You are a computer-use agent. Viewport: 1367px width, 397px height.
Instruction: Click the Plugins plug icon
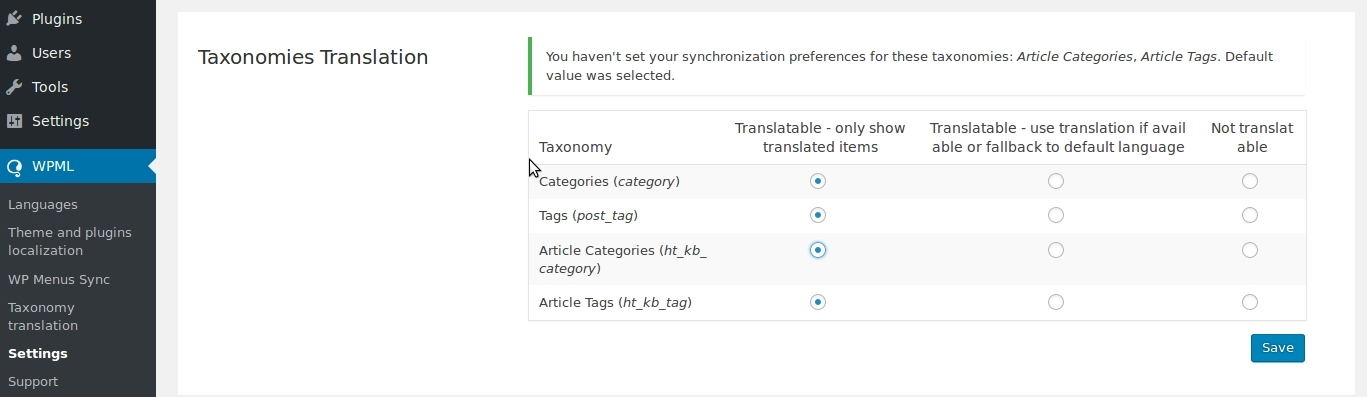coord(14,19)
